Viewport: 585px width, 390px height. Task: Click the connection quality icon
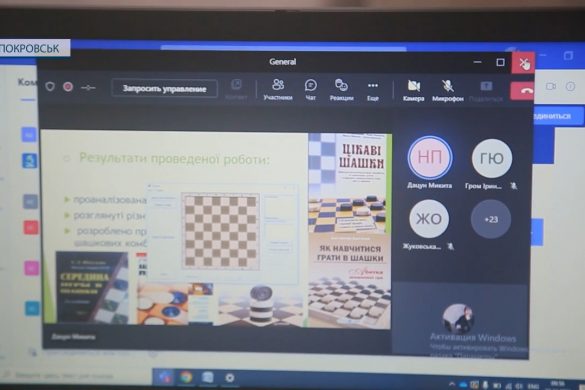[x=88, y=88]
